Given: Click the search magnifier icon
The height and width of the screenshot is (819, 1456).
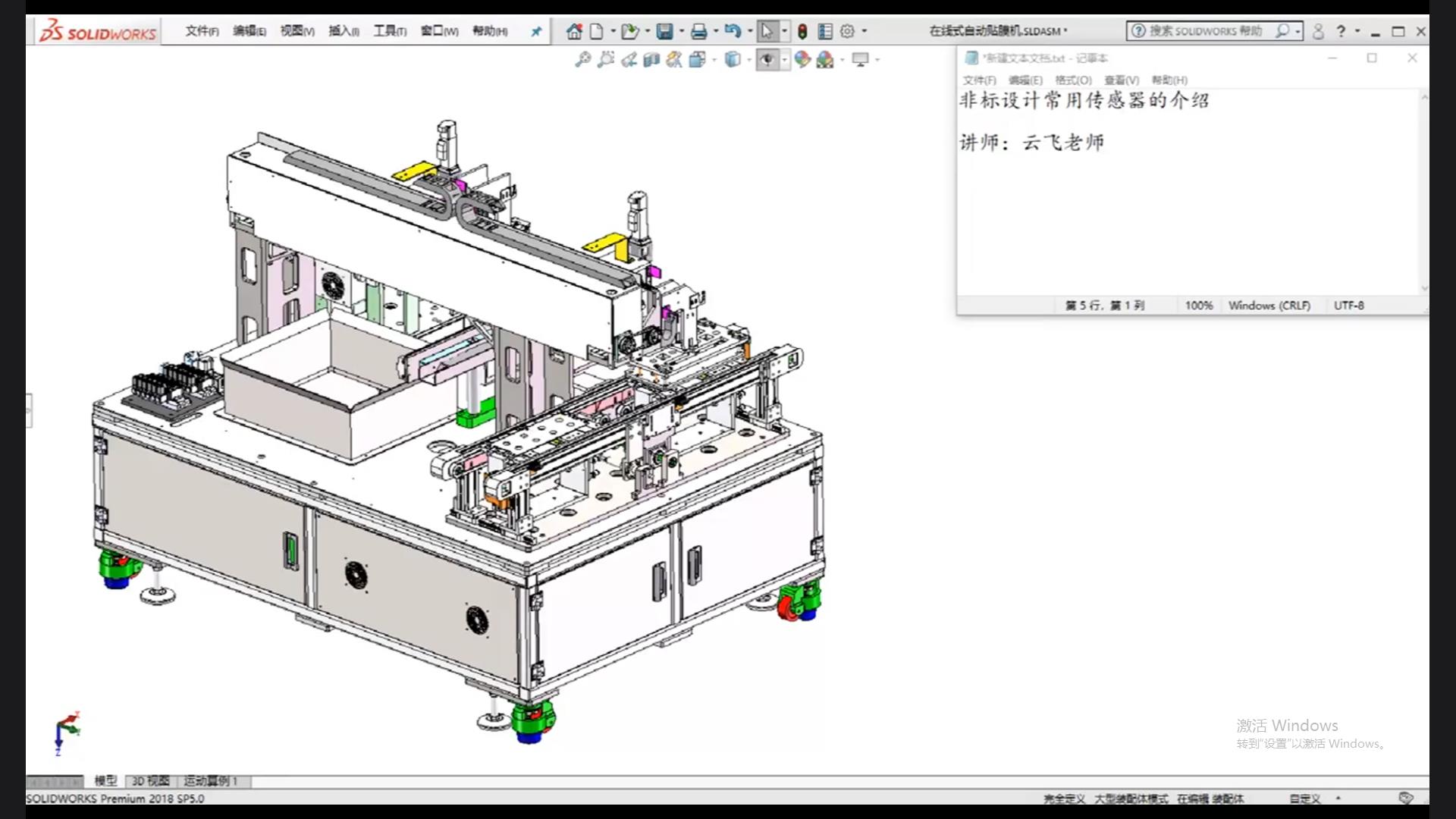Looking at the screenshot, I should coord(1282,31).
